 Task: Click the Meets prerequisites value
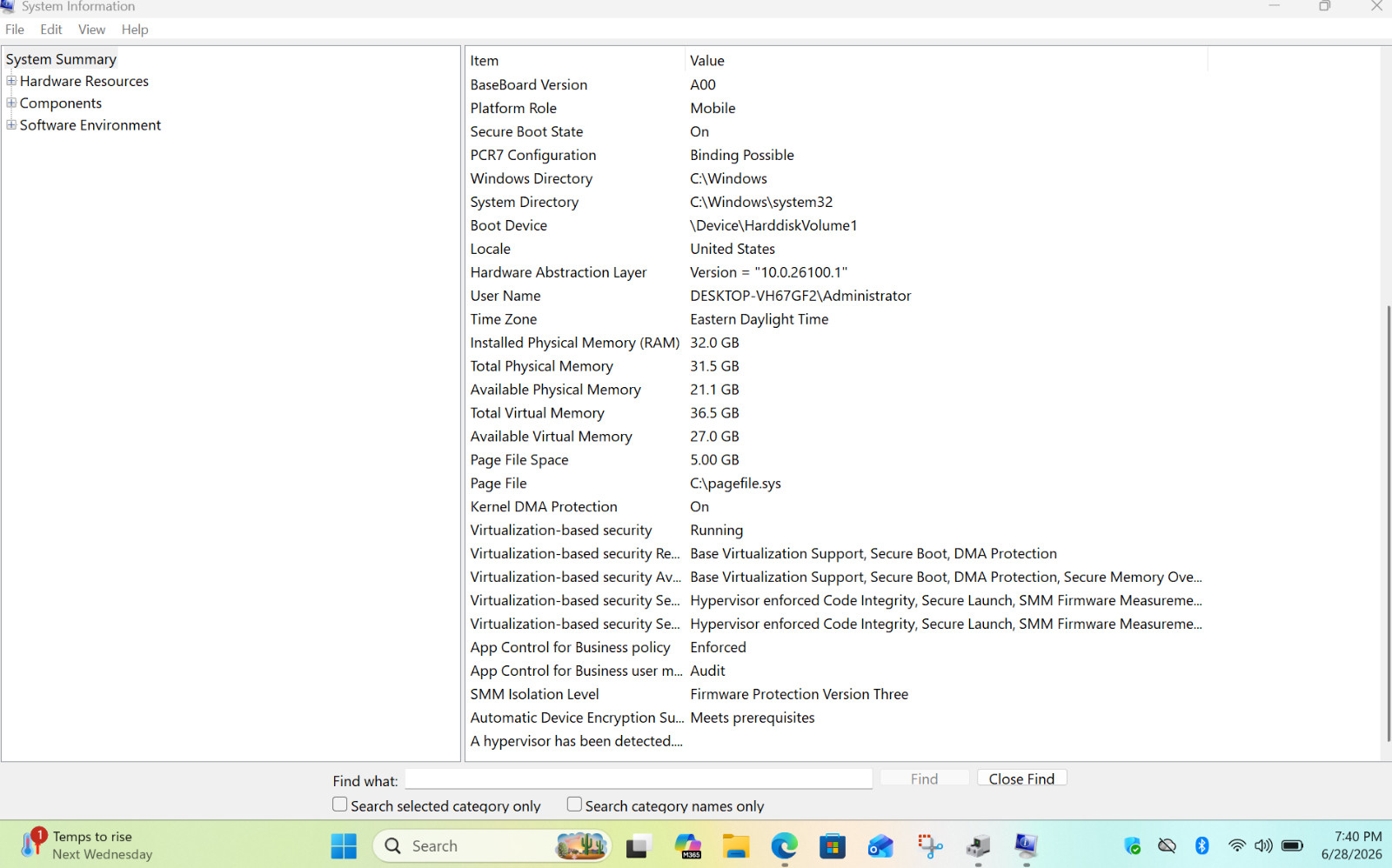[753, 718]
